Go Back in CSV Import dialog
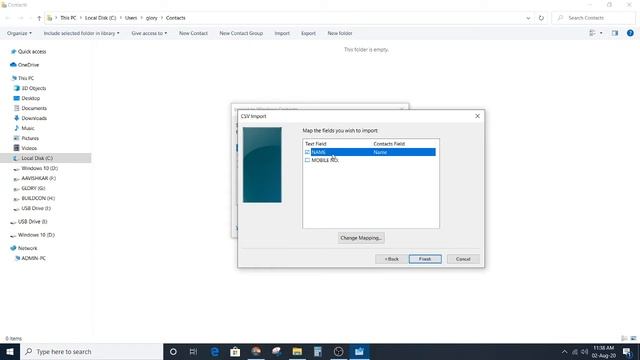 pos(391,259)
